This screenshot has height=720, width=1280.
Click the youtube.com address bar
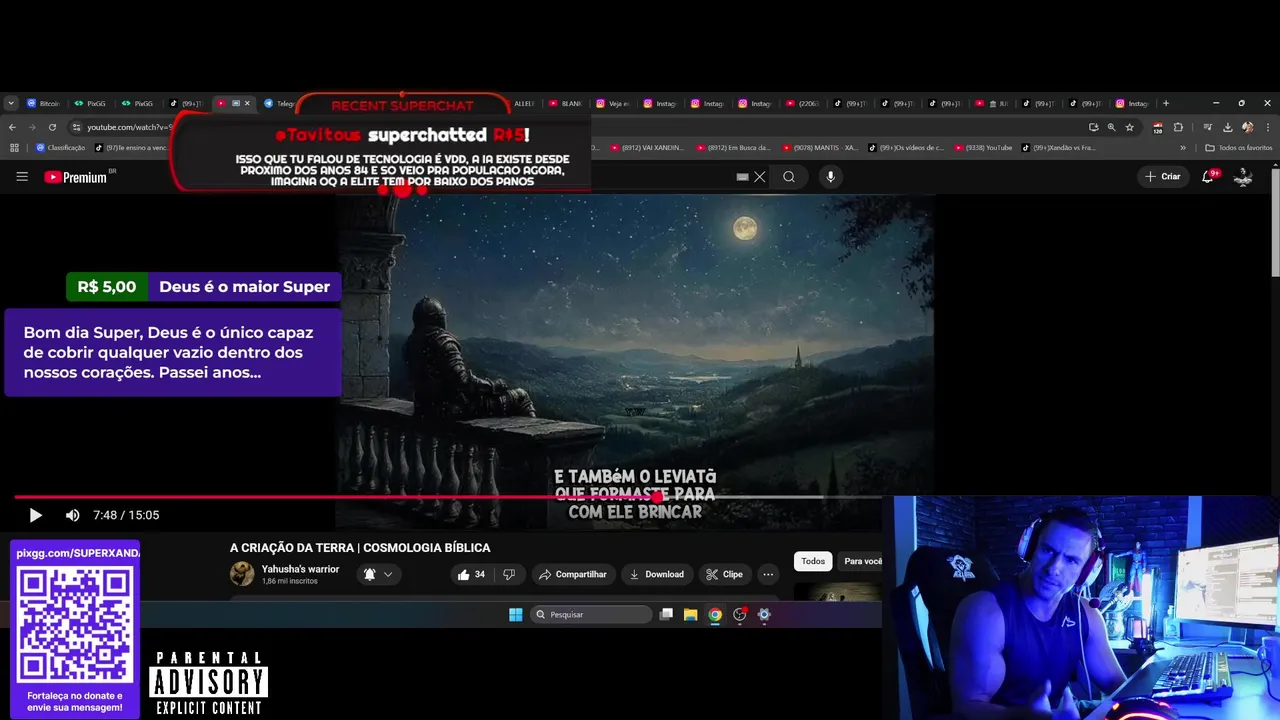130,127
